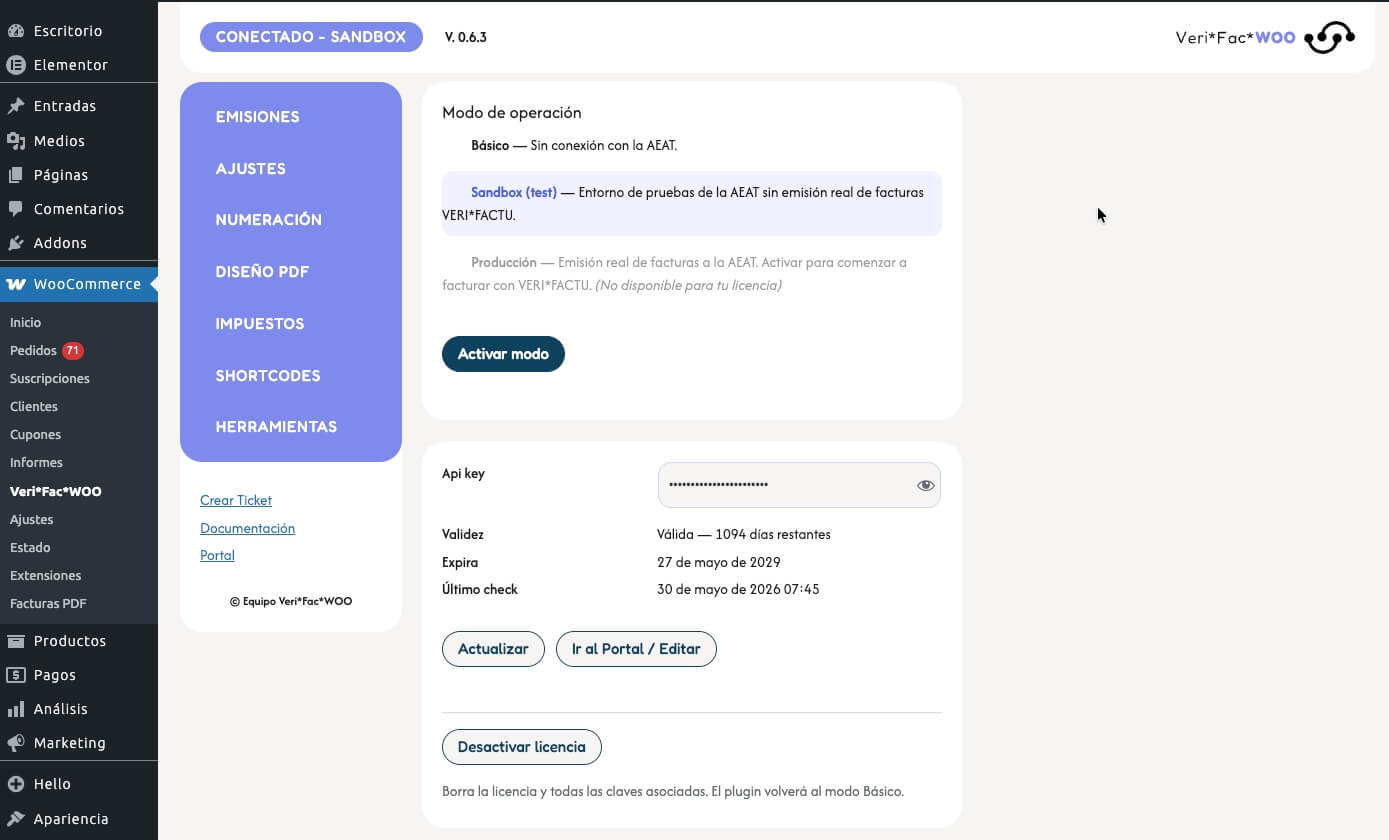Click Ir al Portal / Editar button
The width and height of the screenshot is (1389, 840).
tap(636, 649)
